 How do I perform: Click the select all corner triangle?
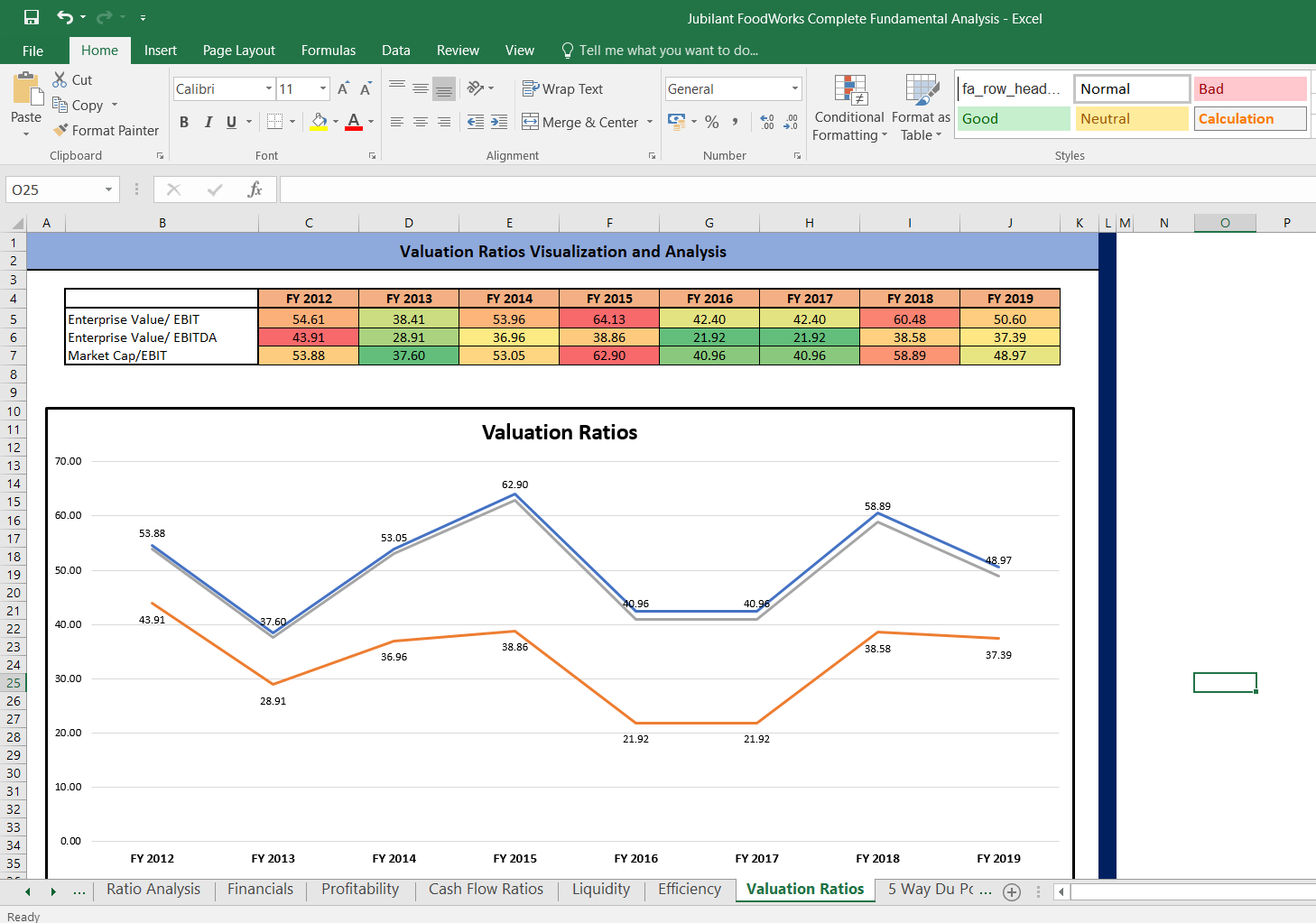tap(17, 223)
